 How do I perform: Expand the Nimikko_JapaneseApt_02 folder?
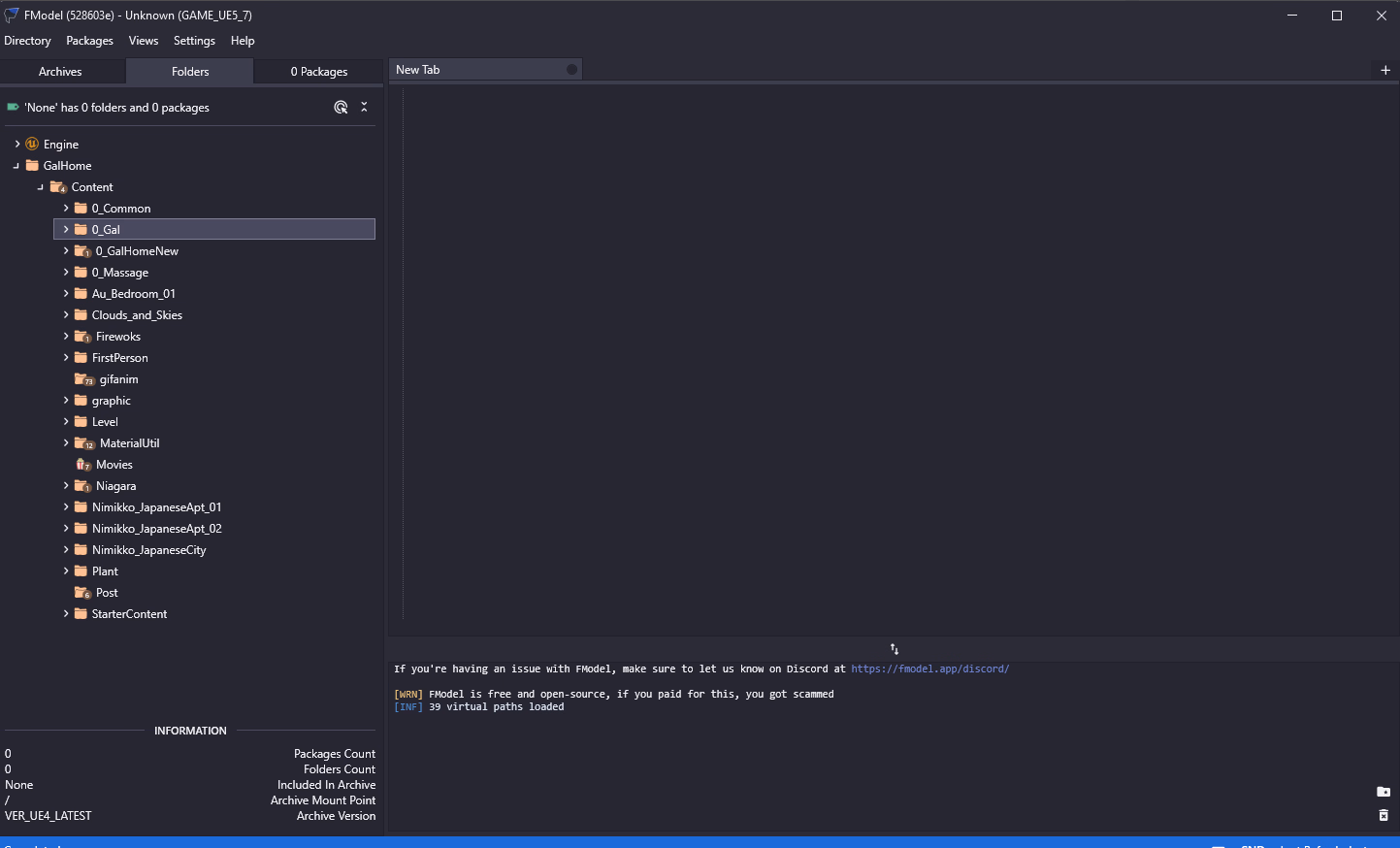tap(66, 528)
